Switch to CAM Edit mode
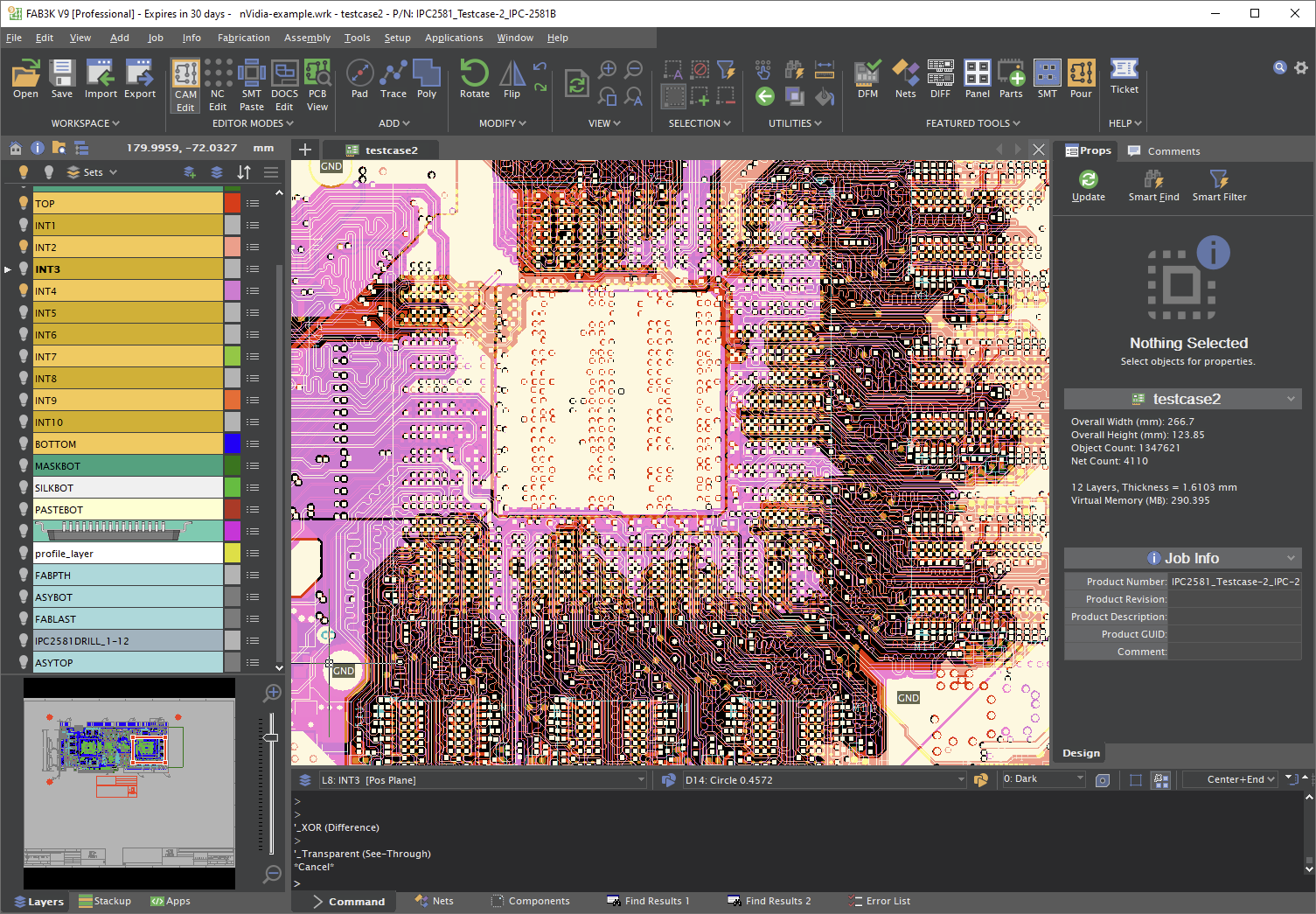1316x914 pixels. pos(185,86)
